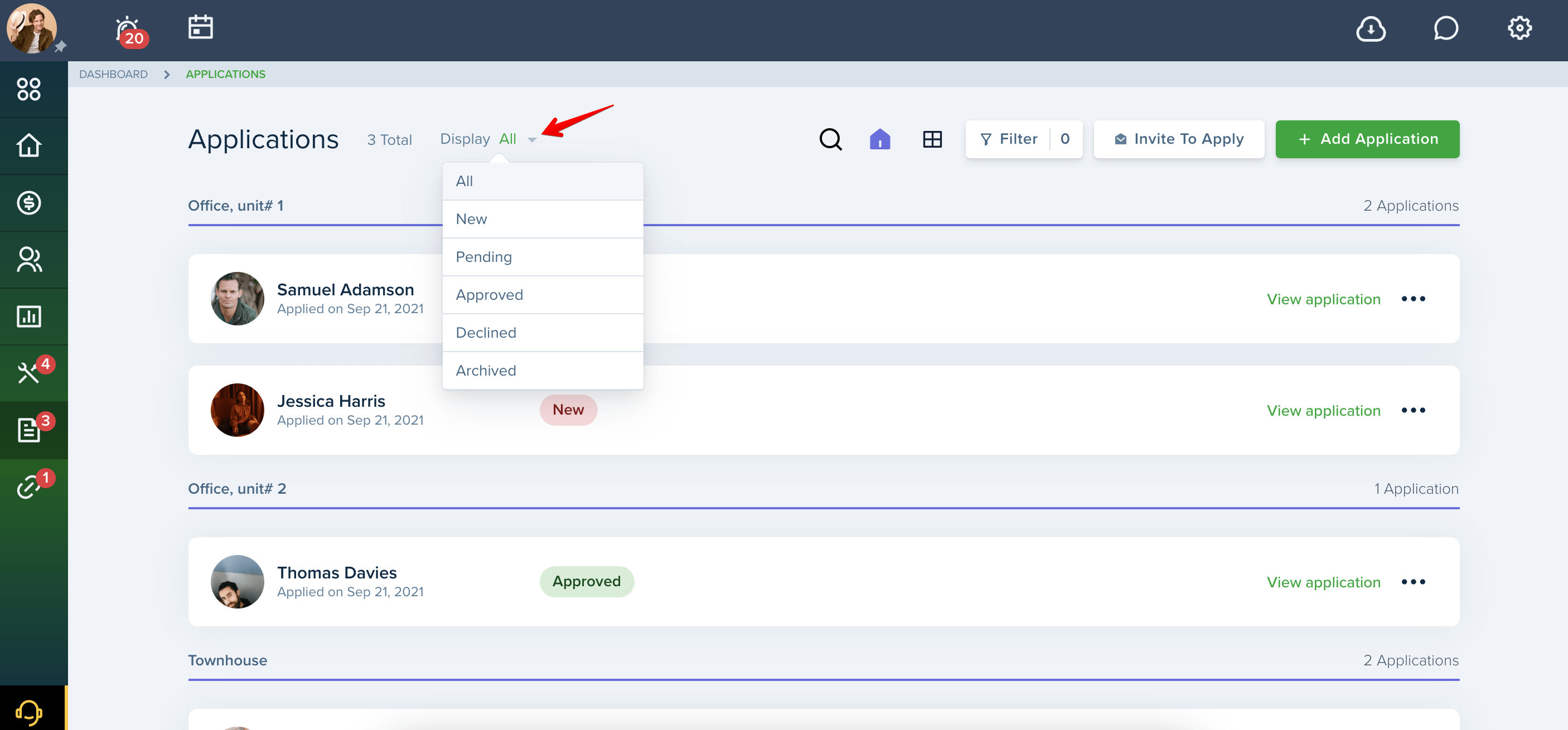
Task: Click the Add Application button
Action: click(1367, 139)
